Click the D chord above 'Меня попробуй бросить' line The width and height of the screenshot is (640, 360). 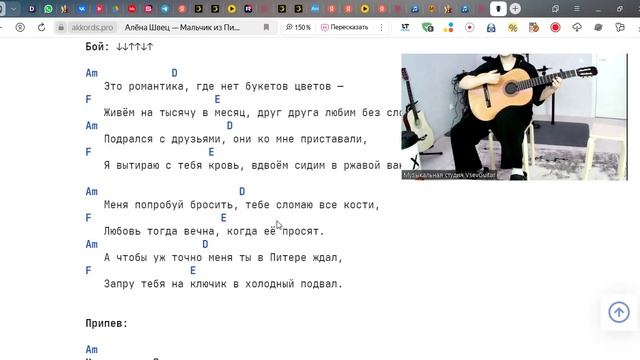click(242, 191)
